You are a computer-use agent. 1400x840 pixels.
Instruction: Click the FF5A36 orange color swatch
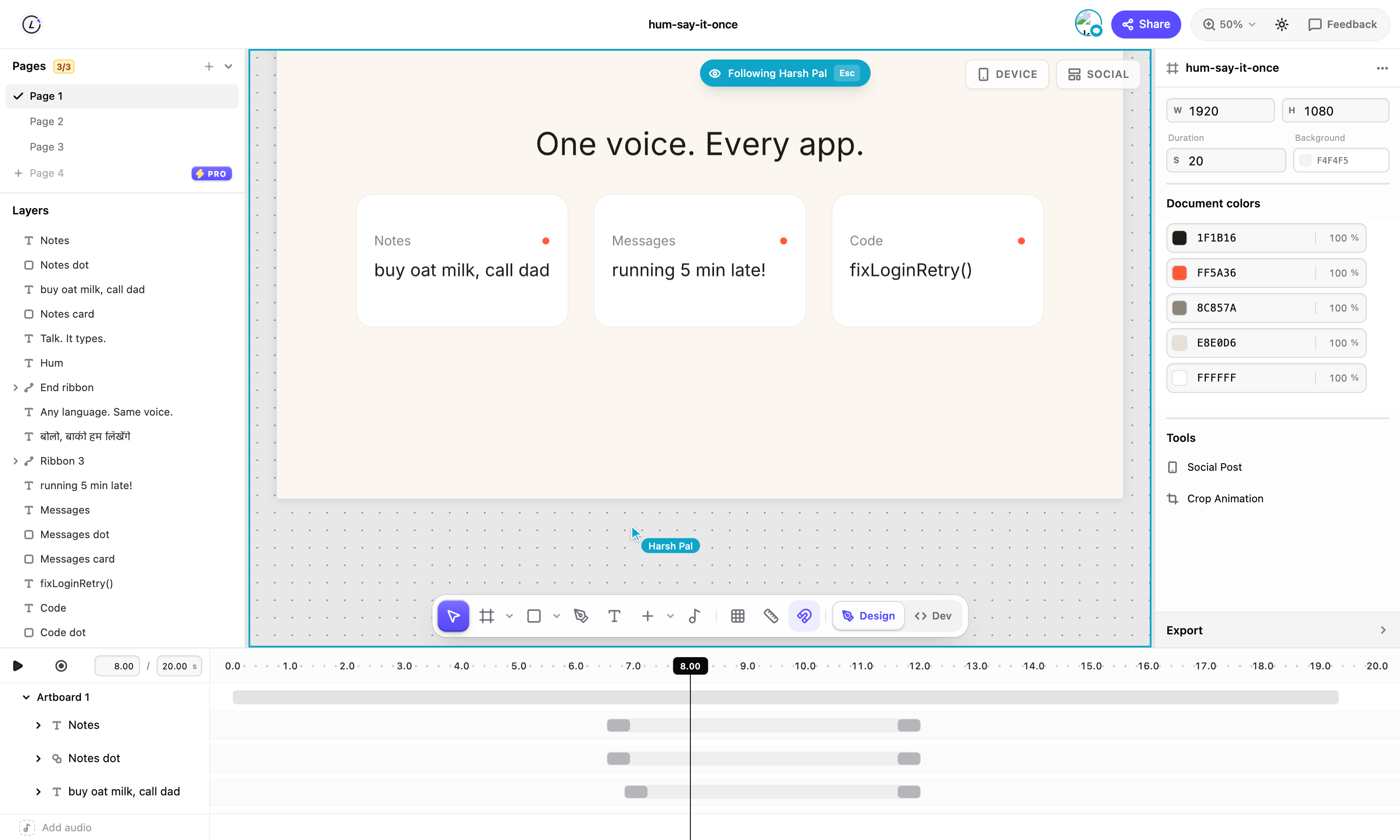tap(1179, 273)
